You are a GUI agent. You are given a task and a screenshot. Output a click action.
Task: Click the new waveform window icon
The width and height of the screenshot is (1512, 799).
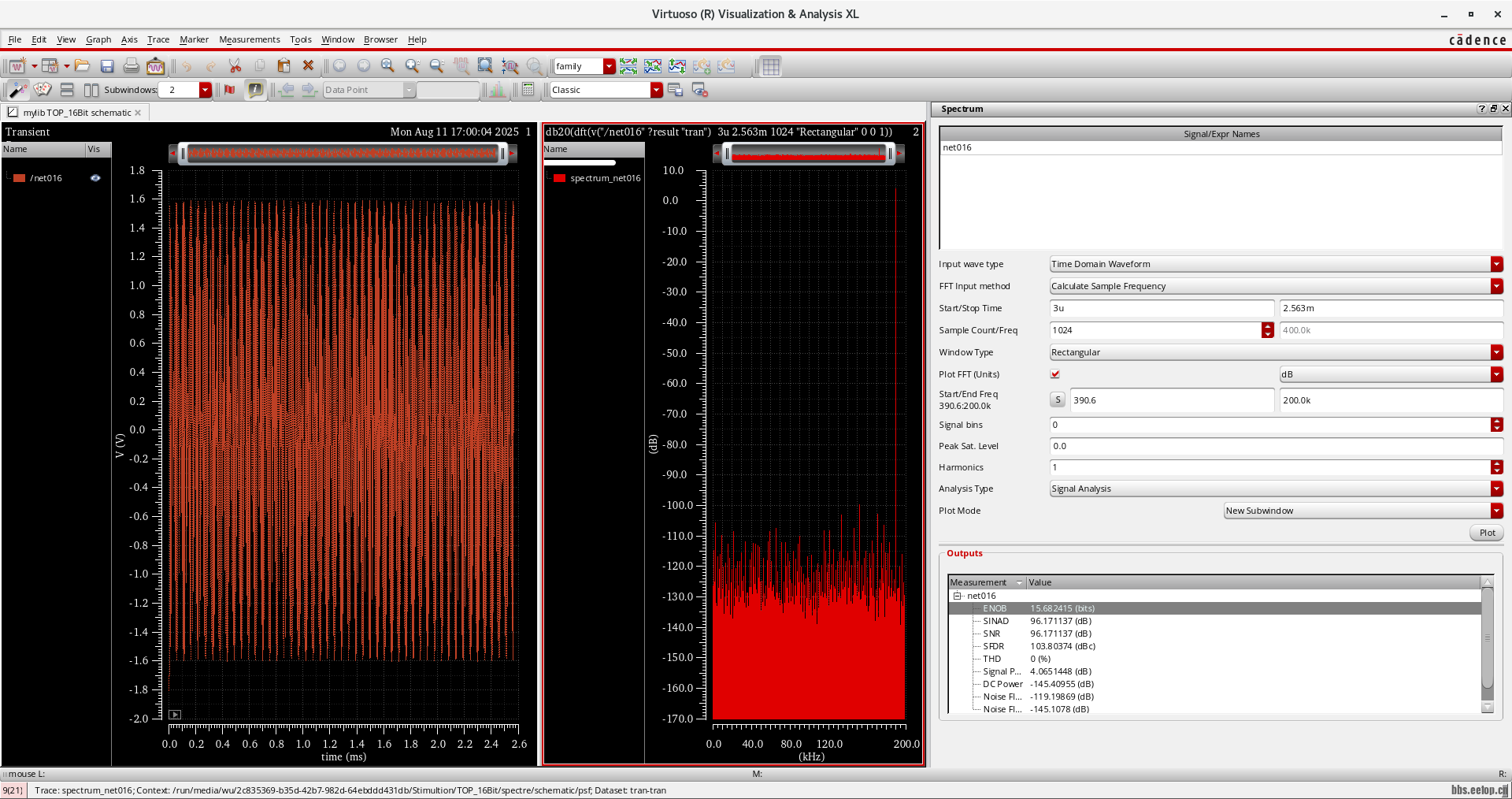17,66
